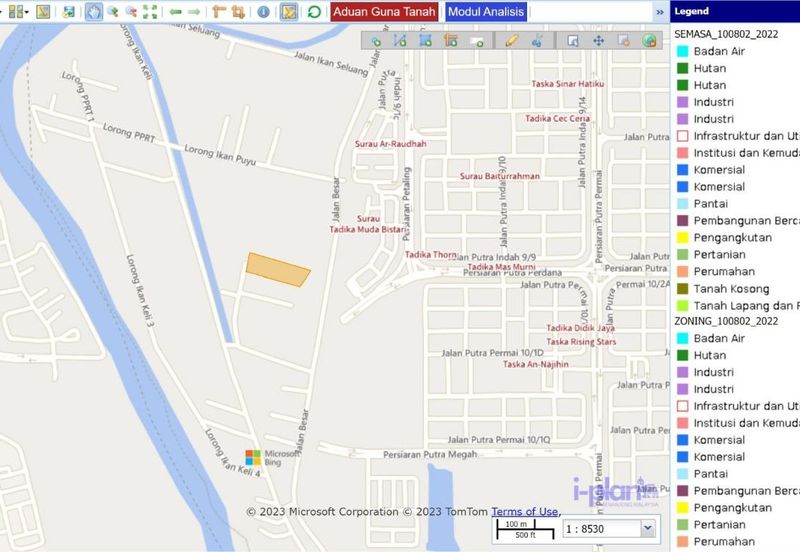
Task: Click the blue info identify tool
Action: (263, 12)
